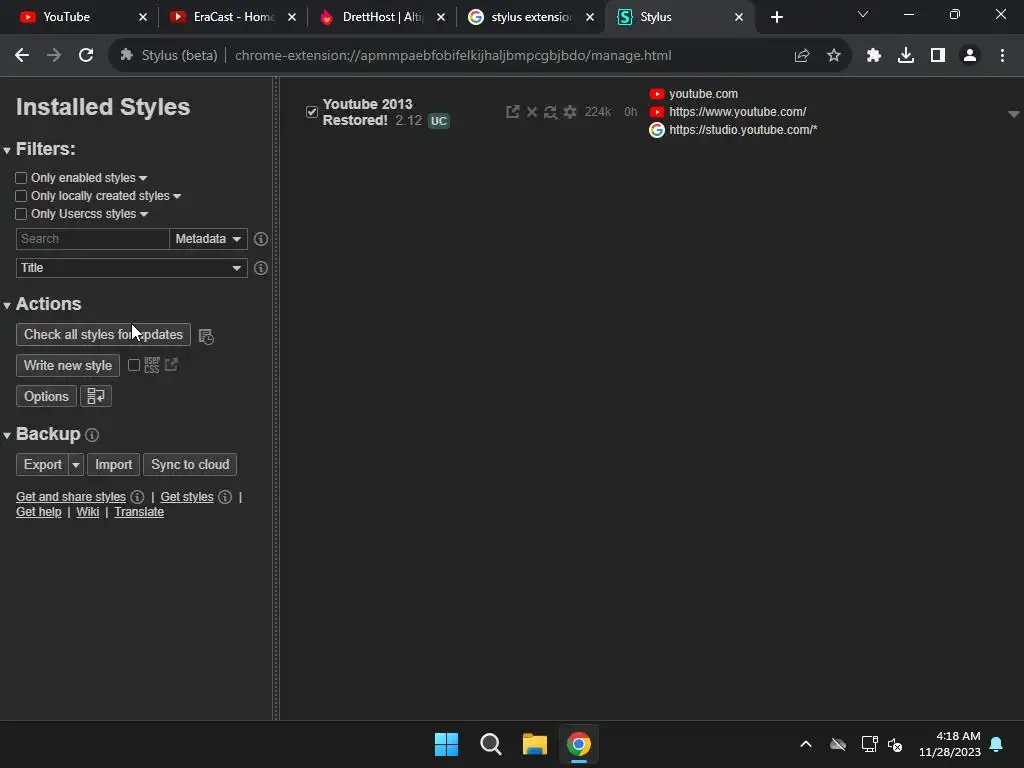Screen dimensions: 1024x768
Task: Click the styles Search field
Action: click(x=93, y=239)
